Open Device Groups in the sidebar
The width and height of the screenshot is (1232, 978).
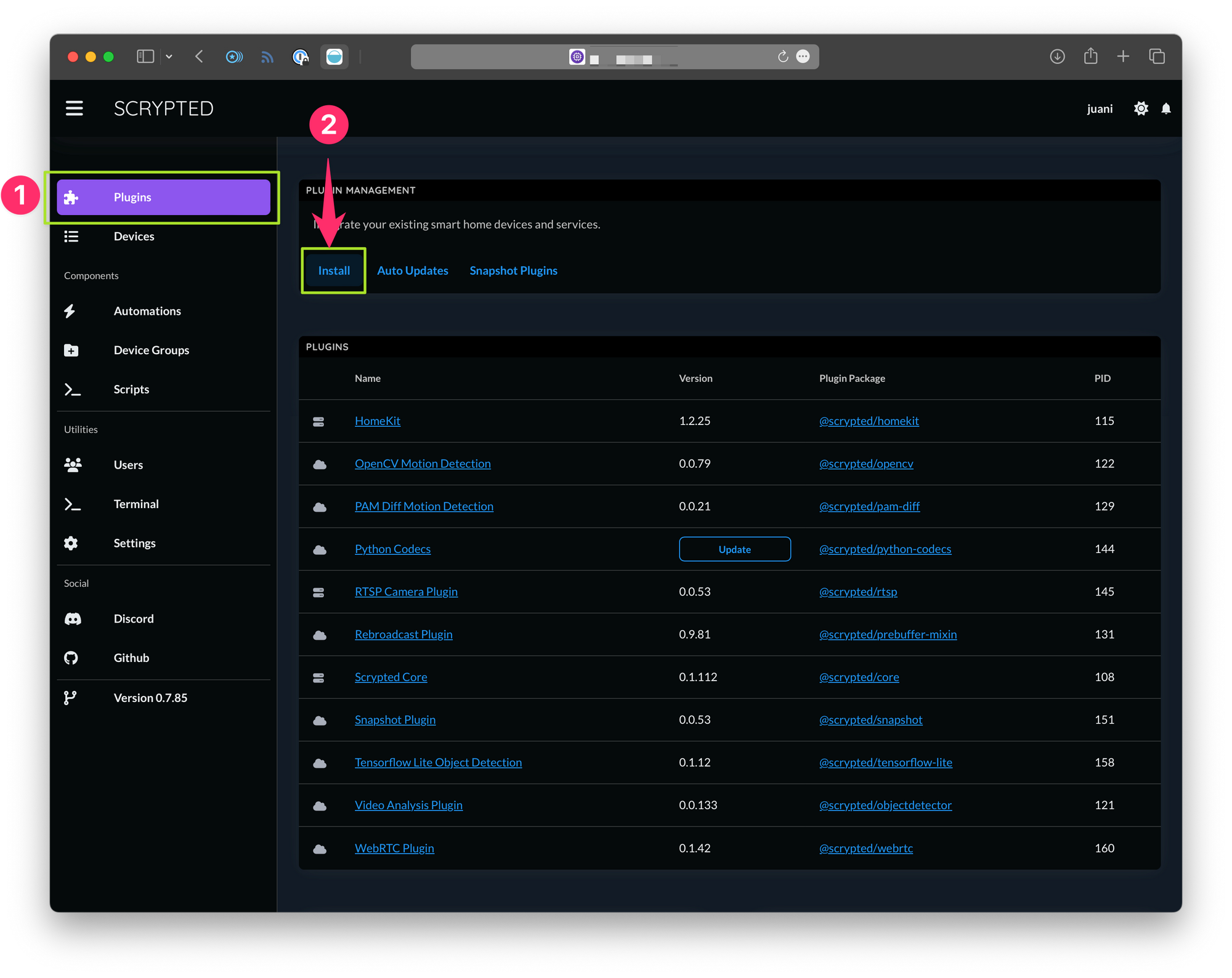point(163,350)
